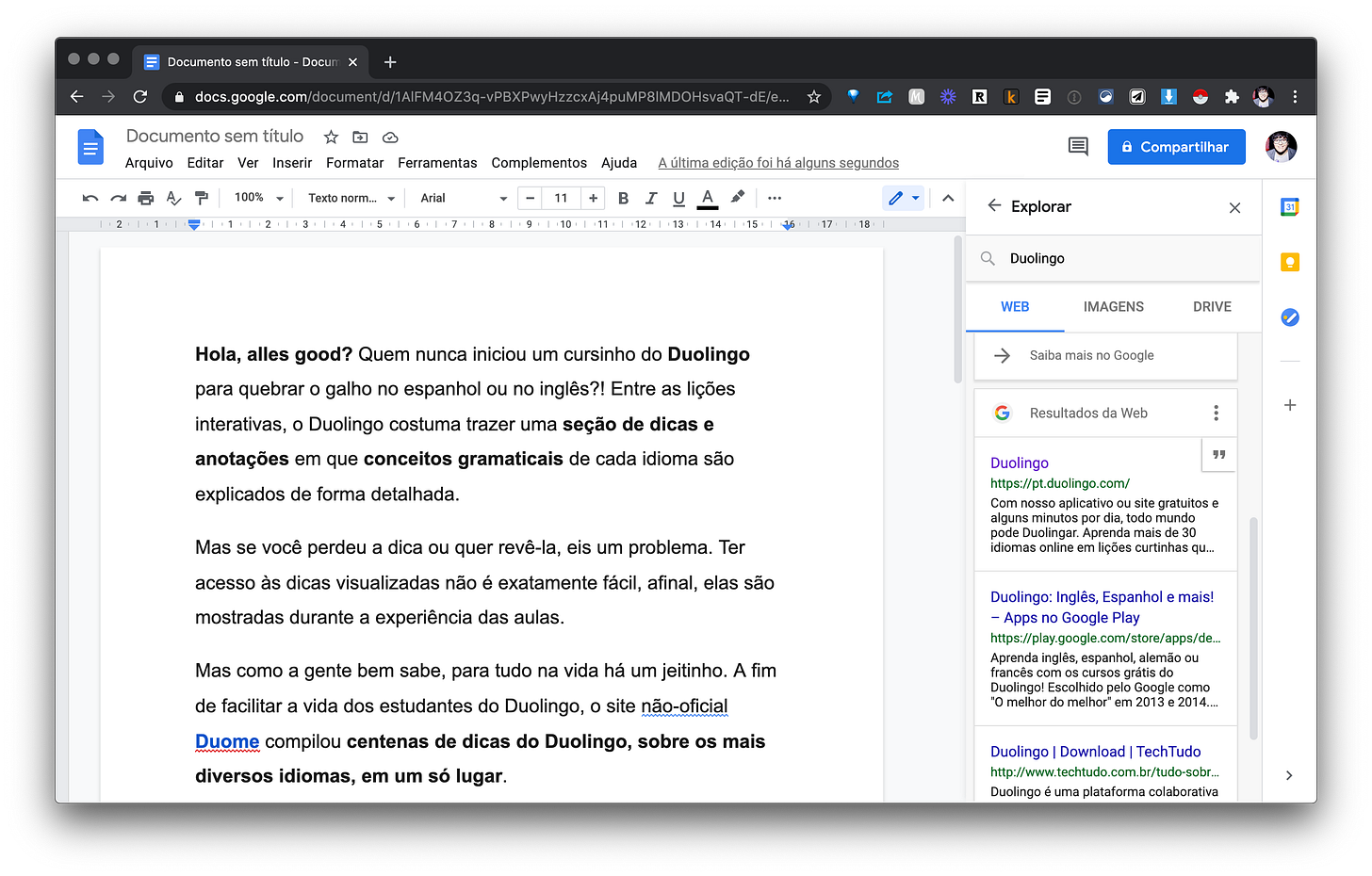Open the Ver menu
The image size is (1372, 876).
coord(248,163)
